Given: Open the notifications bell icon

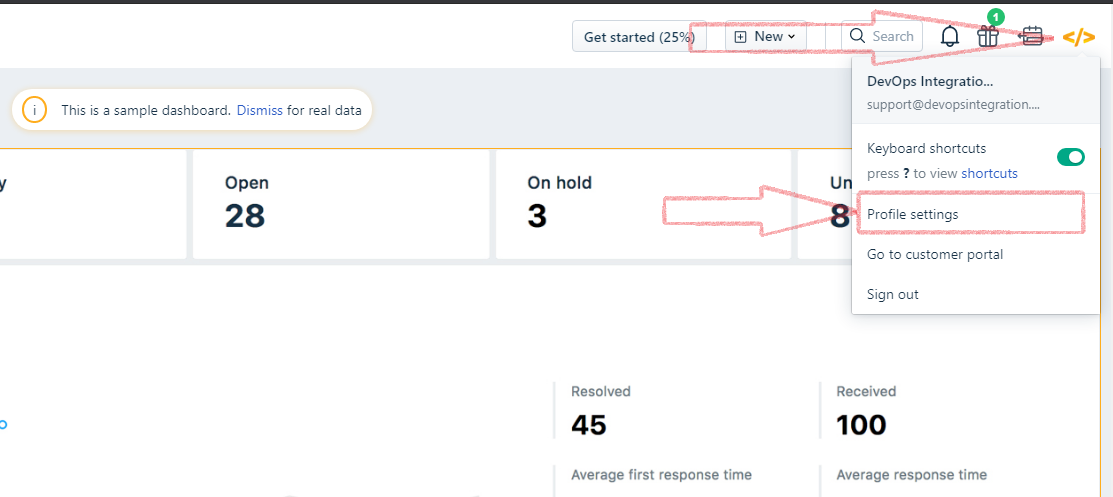Looking at the screenshot, I should coord(950,36).
